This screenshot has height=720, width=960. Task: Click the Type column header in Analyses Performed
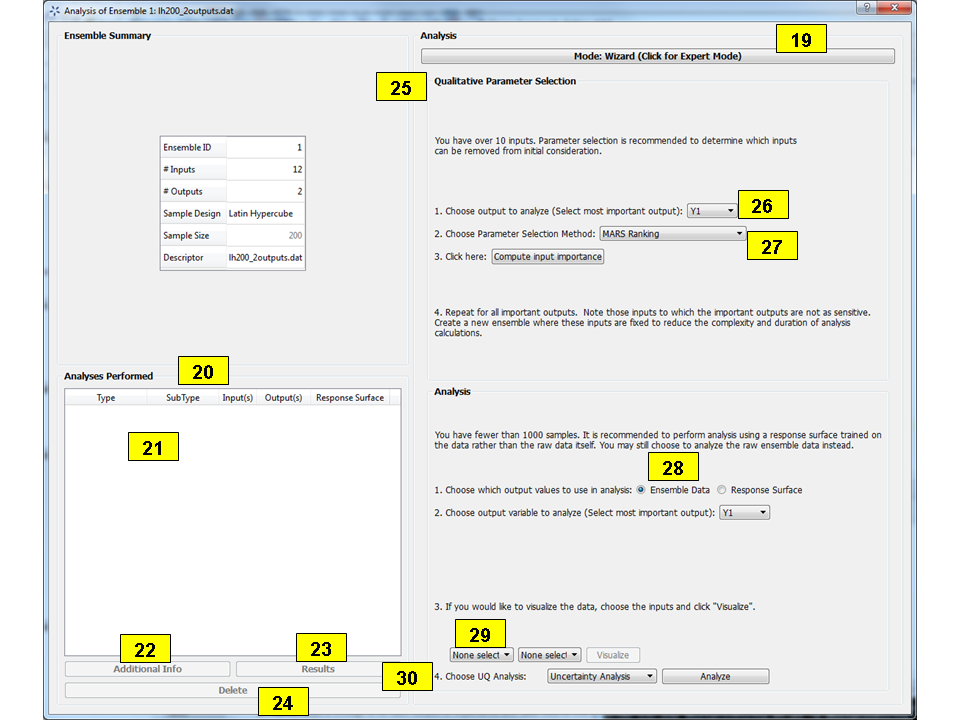pos(105,397)
